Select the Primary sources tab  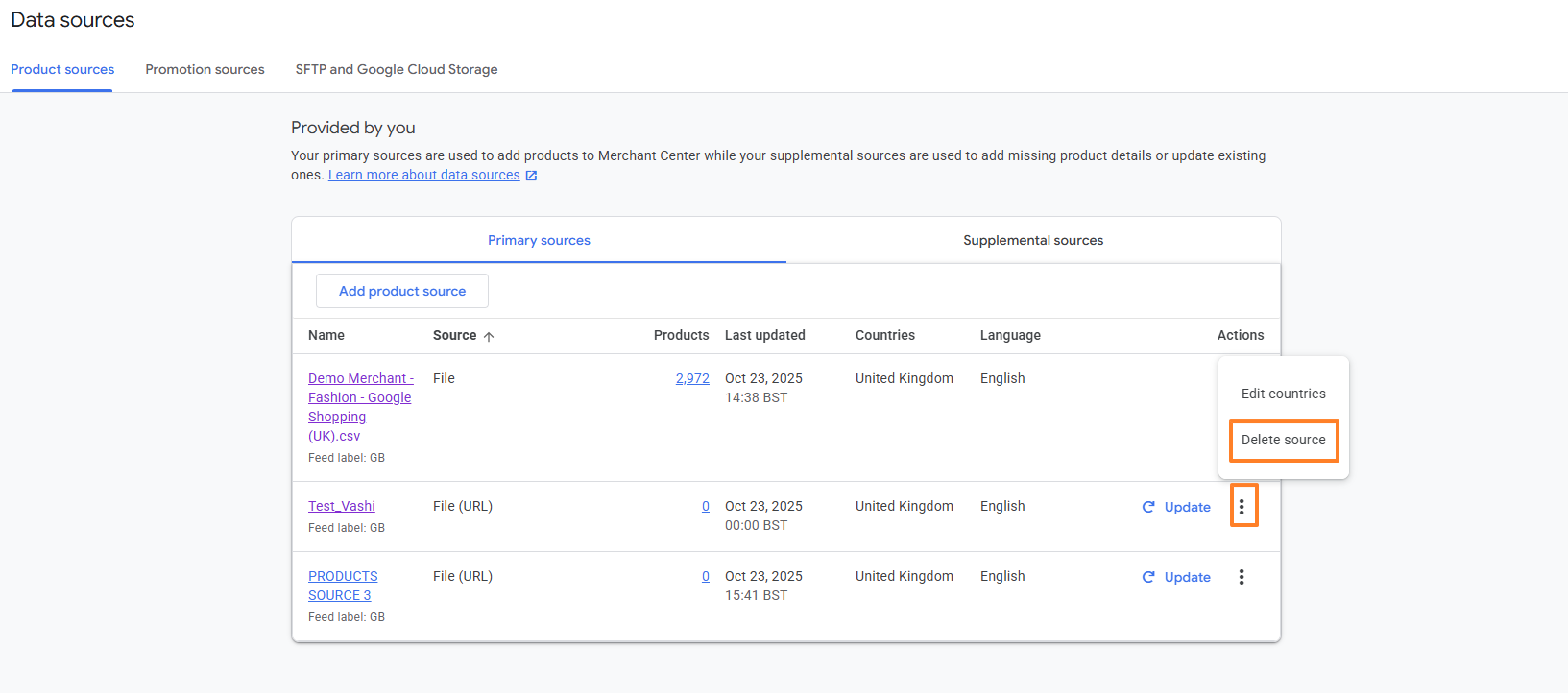[539, 240]
